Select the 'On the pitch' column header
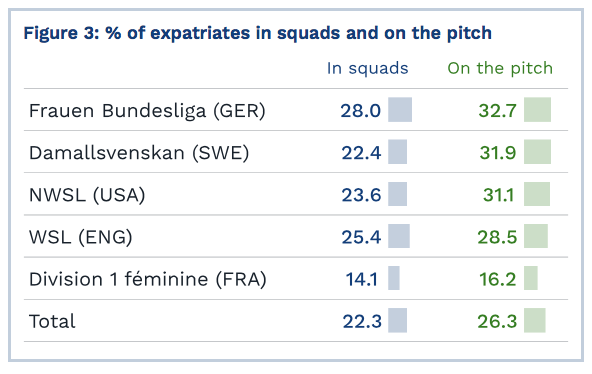592x374 pixels. pyautogui.click(x=500, y=68)
